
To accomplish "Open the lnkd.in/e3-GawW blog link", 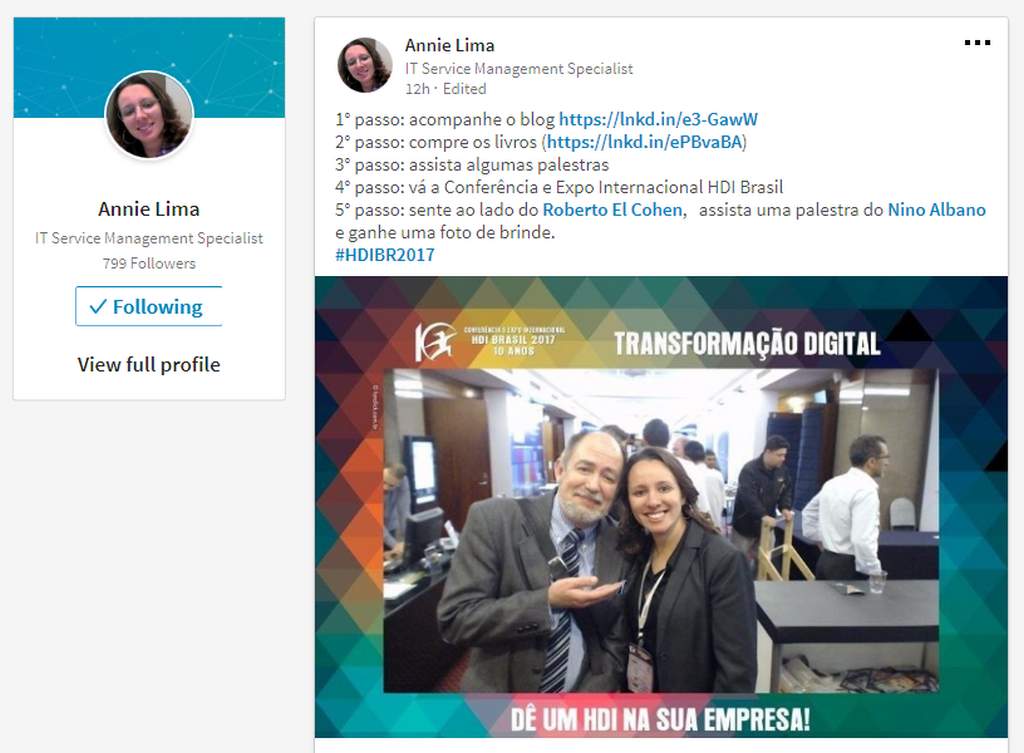I will 658,119.
